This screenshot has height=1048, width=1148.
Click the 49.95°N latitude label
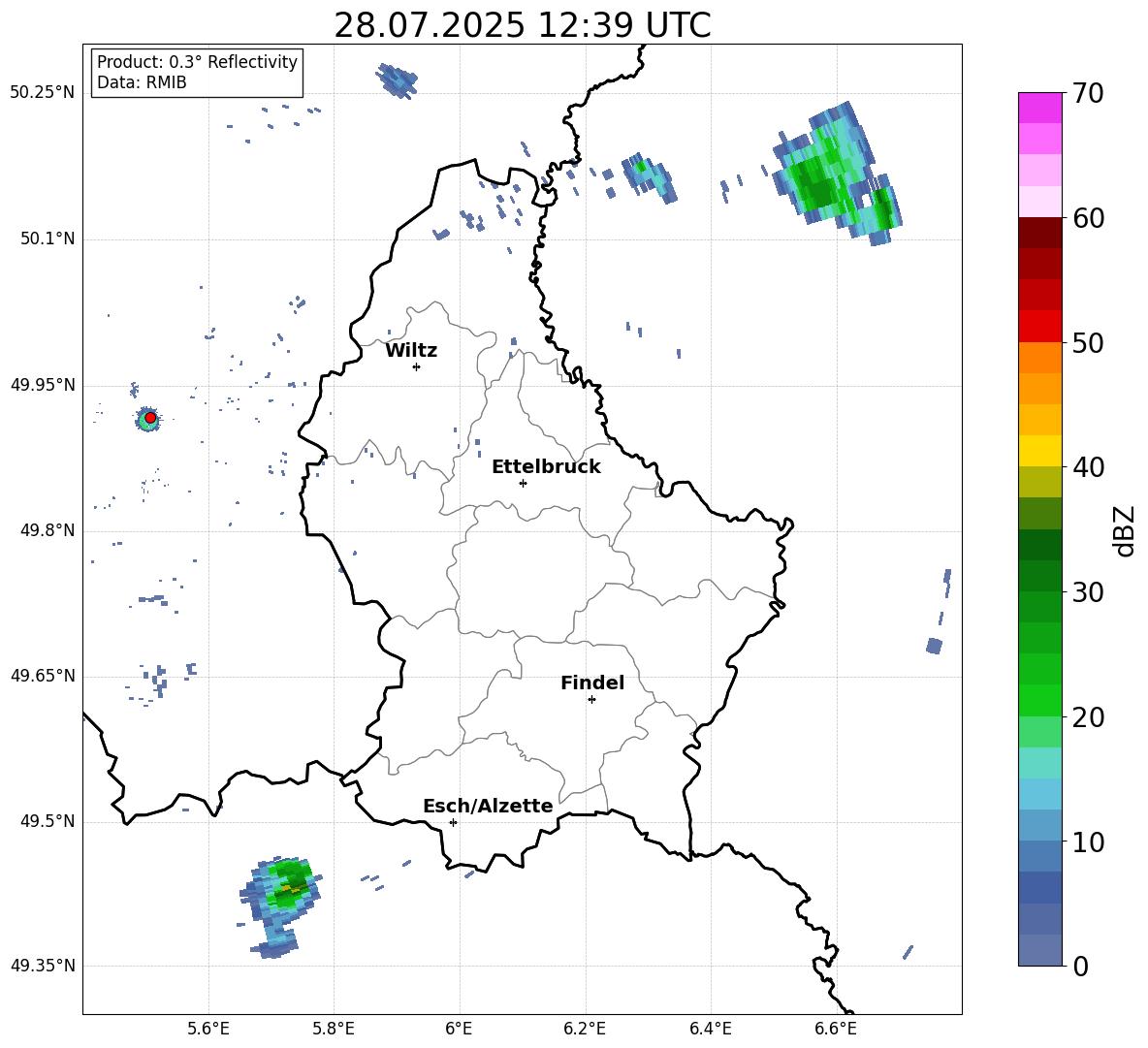[43, 385]
